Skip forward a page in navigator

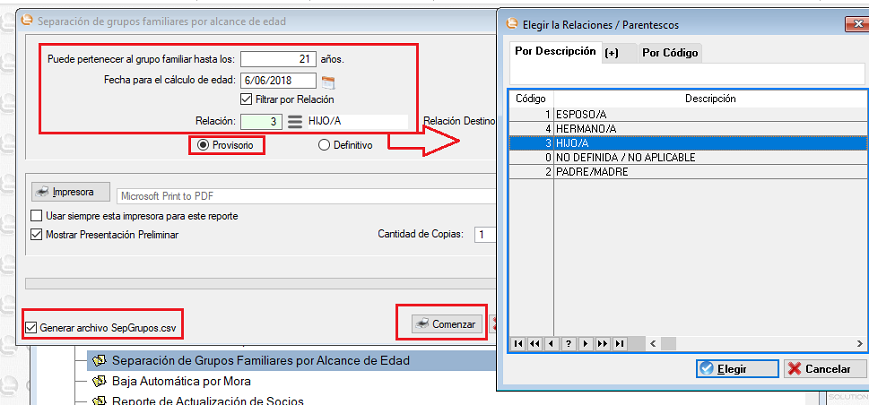point(602,344)
